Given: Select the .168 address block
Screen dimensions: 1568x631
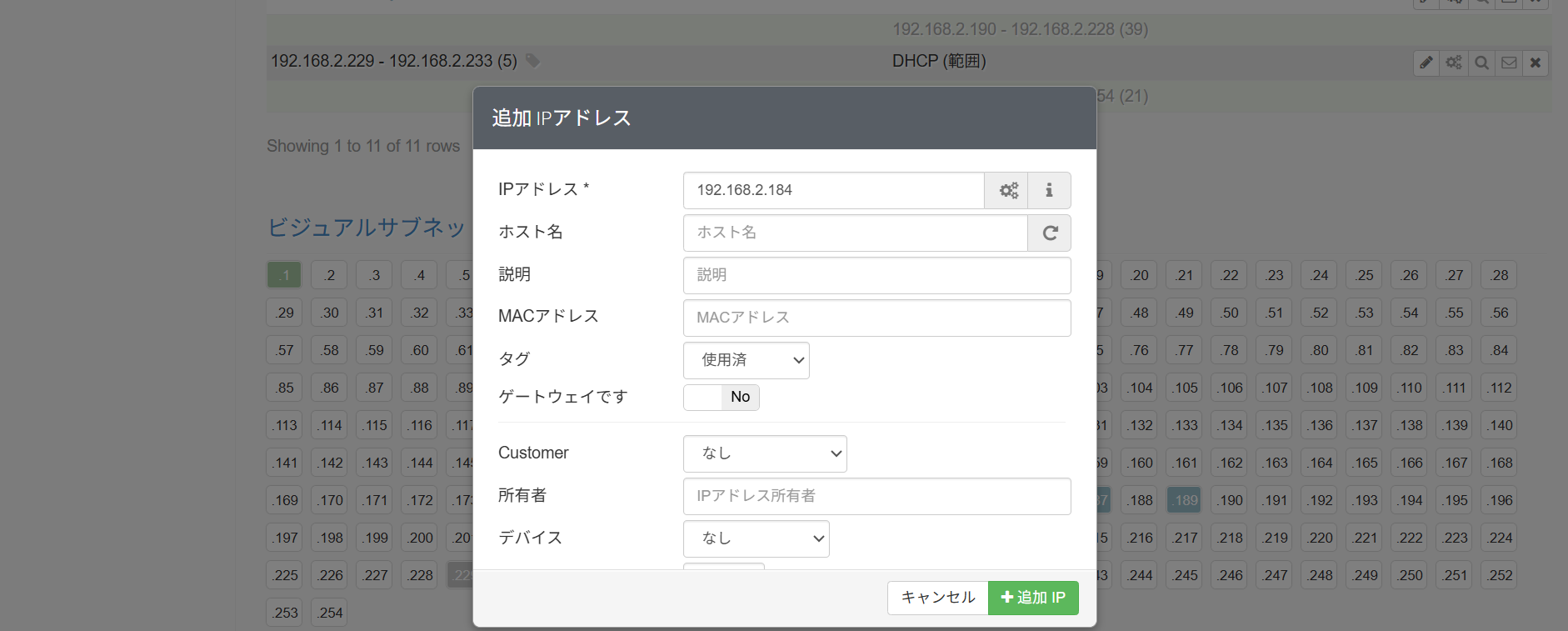Looking at the screenshot, I should (x=1499, y=463).
